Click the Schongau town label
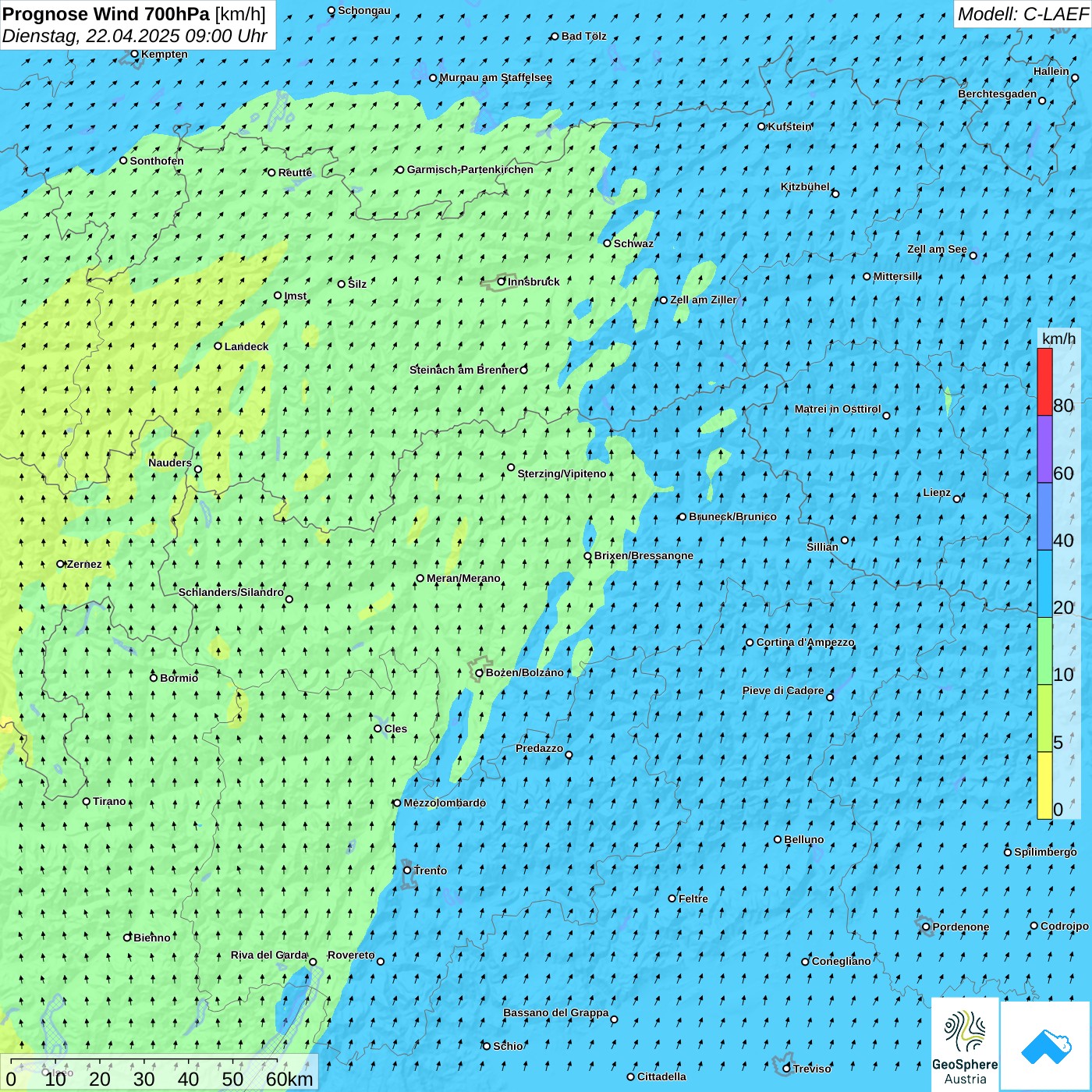This screenshot has height=1092, width=1092. pyautogui.click(x=363, y=10)
